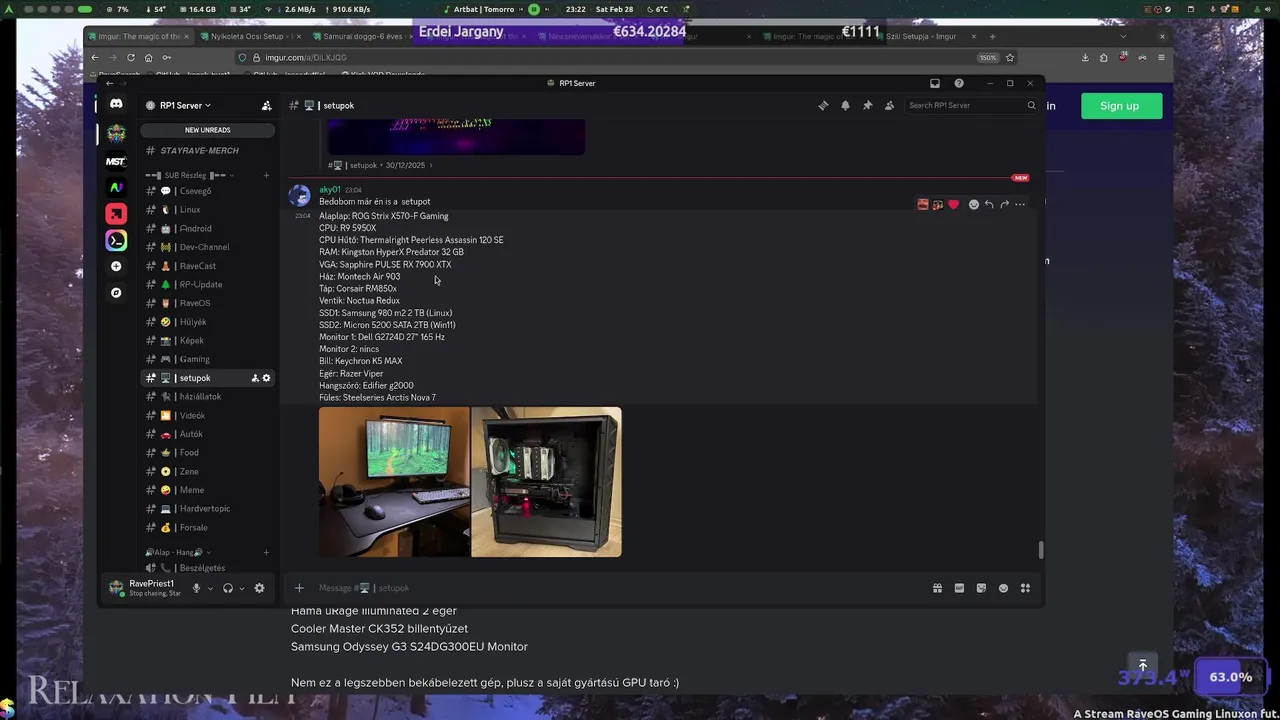
Task: Select the MST server icon
Action: 116,161
